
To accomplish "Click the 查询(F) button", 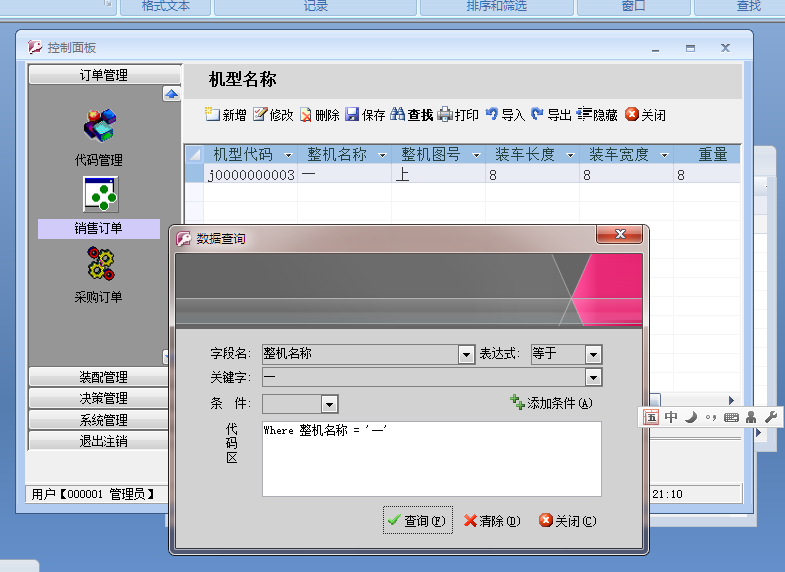I will coord(418,520).
